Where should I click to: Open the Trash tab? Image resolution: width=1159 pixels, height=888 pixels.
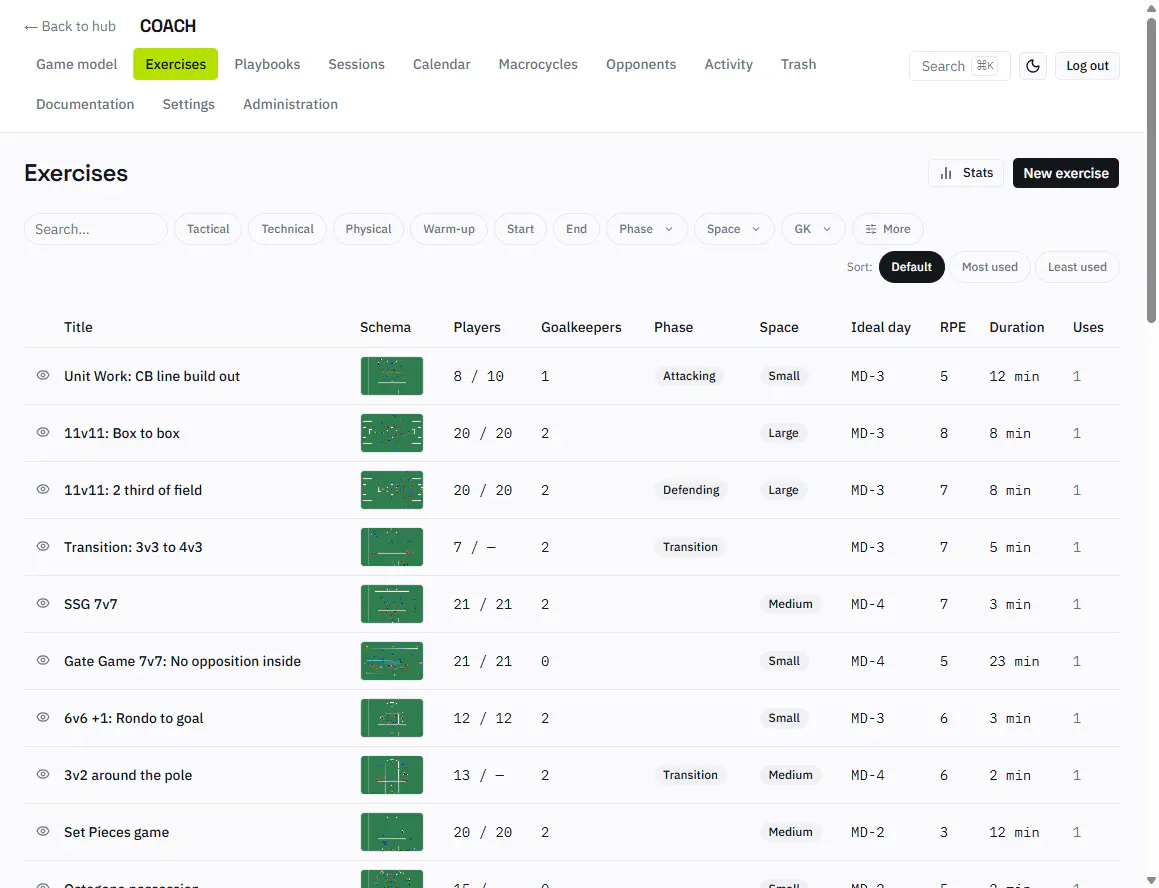[798, 64]
